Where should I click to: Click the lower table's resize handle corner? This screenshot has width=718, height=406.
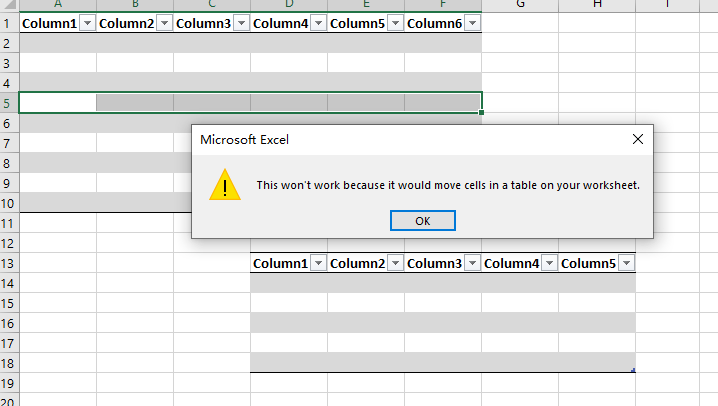coord(633,370)
